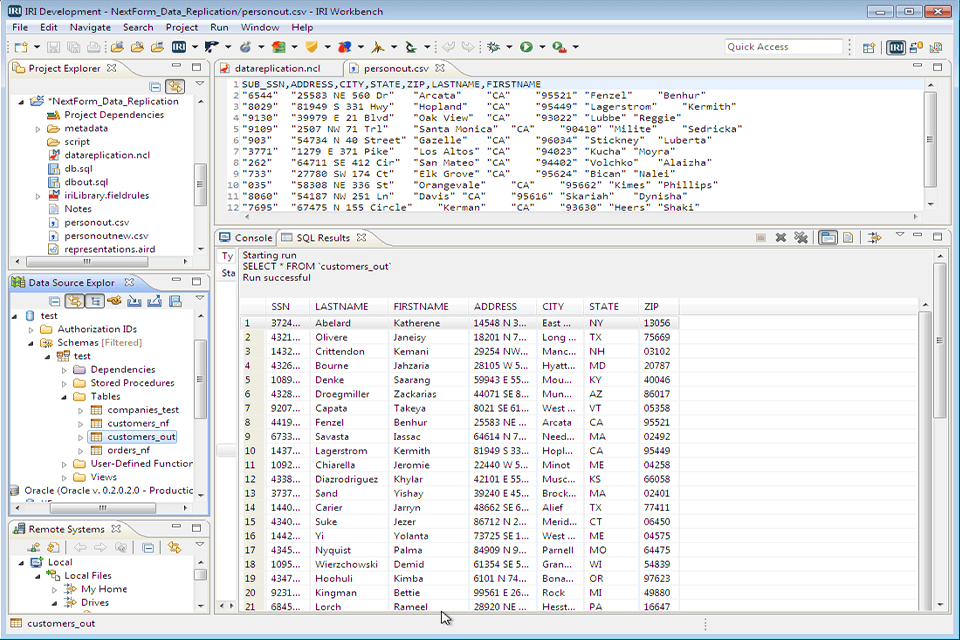Maximize the SQL Results view
960x640 pixels.
coord(937,236)
